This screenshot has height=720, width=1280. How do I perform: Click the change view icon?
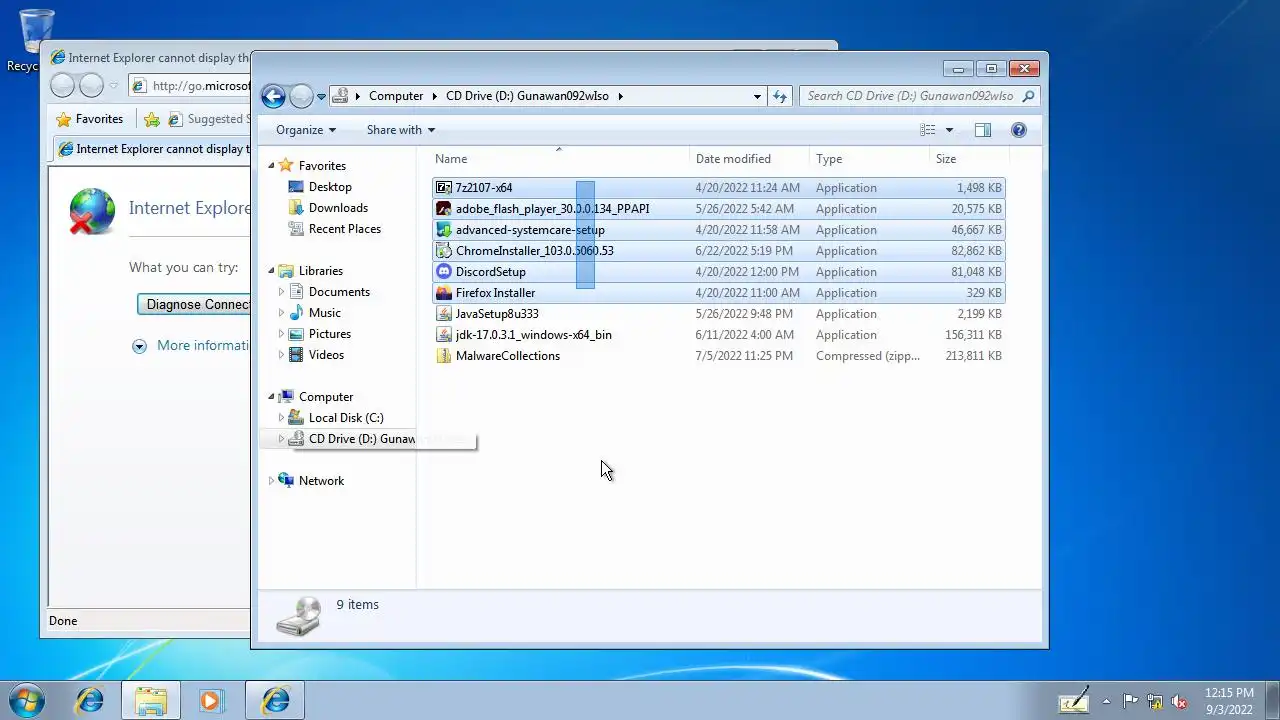928,130
